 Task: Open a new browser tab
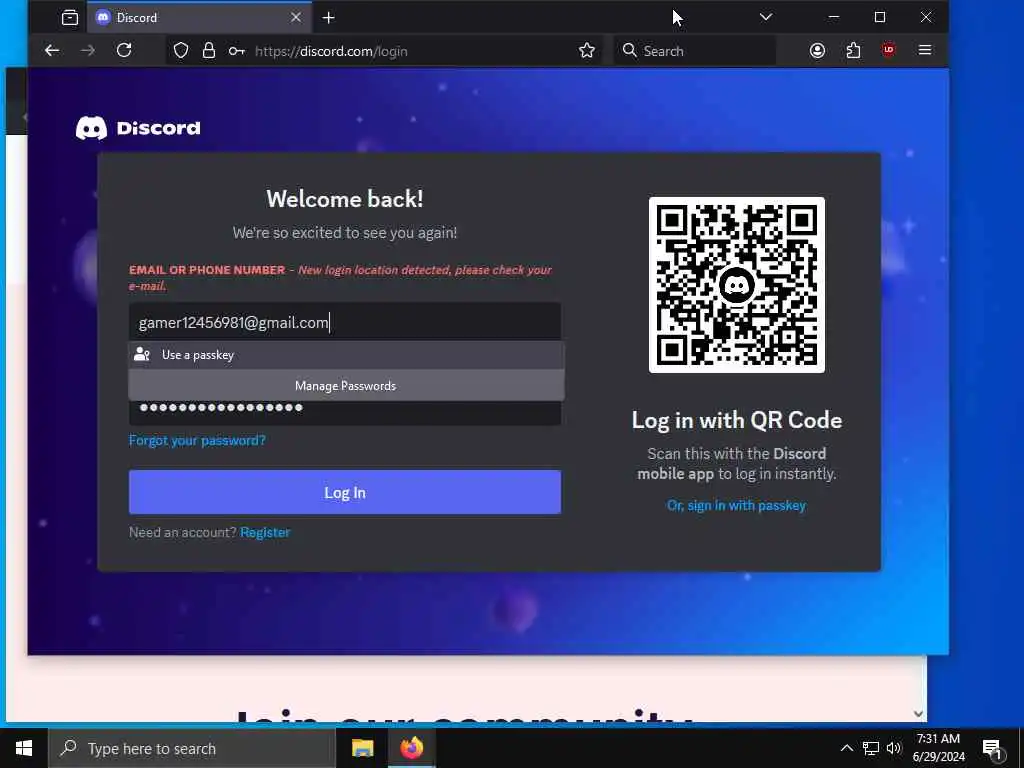(328, 18)
